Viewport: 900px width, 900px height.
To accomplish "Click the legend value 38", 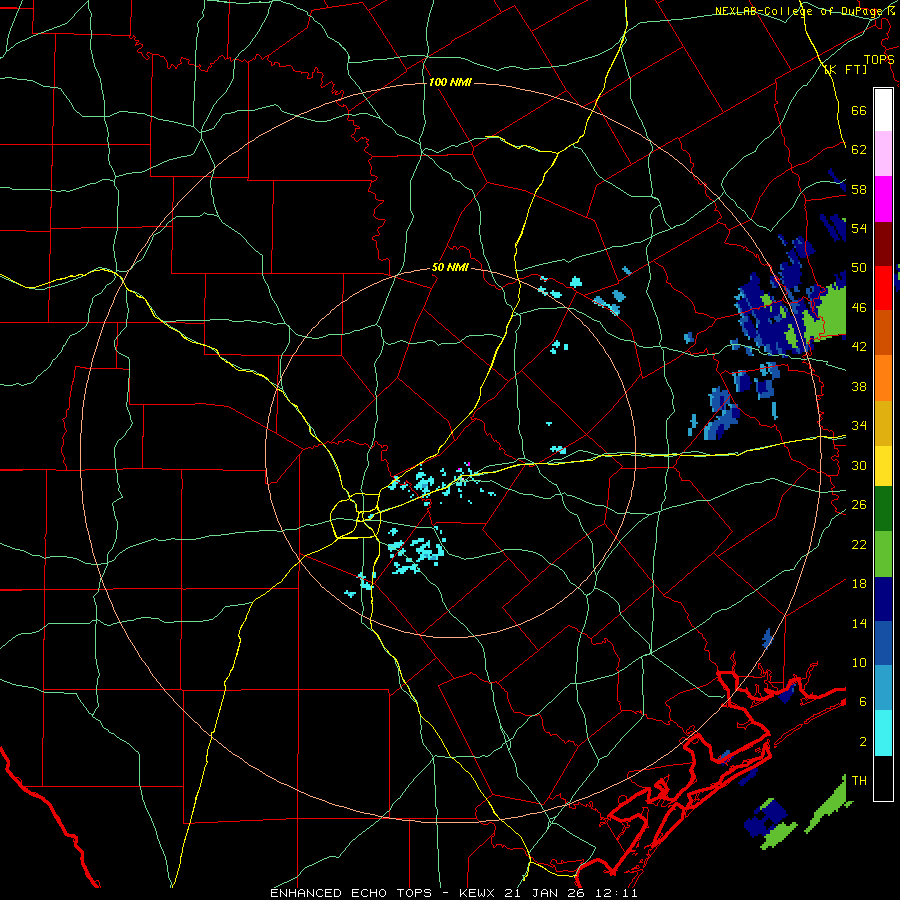I will [859, 386].
